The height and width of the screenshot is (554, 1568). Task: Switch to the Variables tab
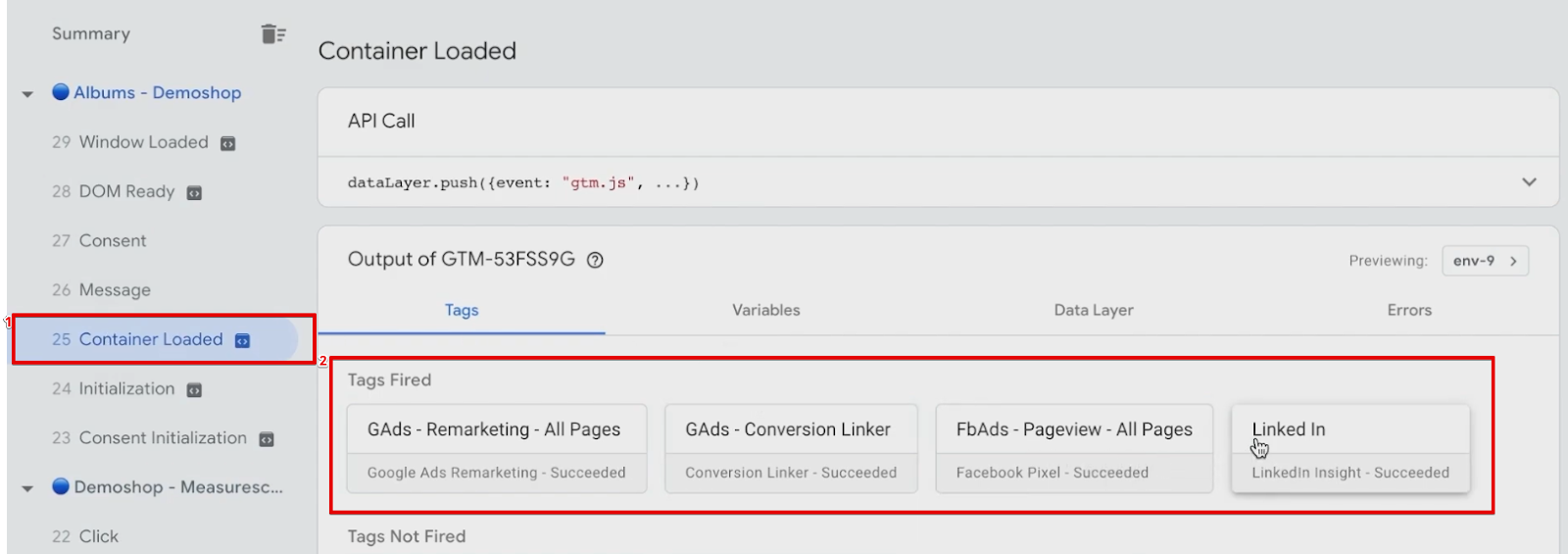pyautogui.click(x=766, y=310)
